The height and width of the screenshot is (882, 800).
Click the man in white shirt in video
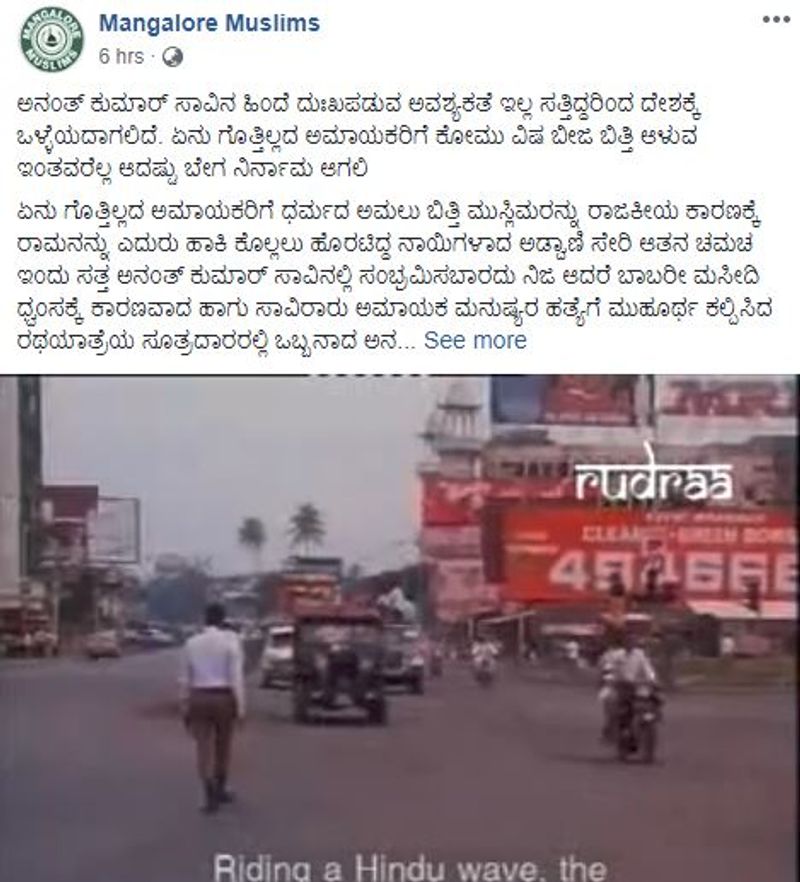pos(212,707)
